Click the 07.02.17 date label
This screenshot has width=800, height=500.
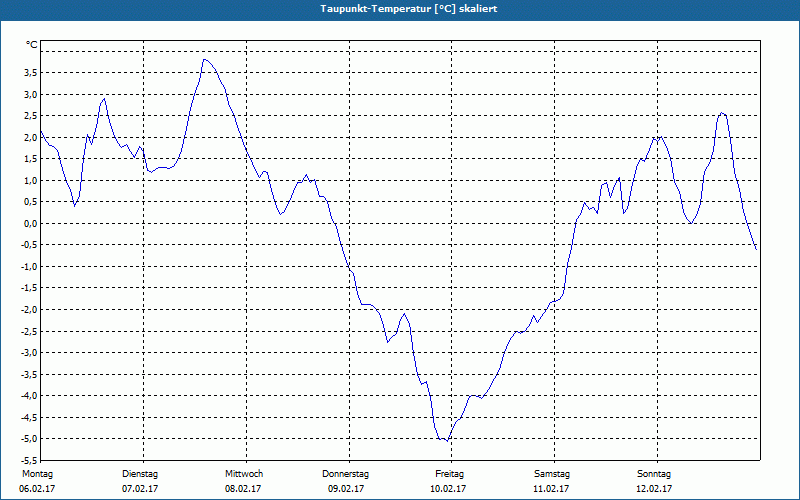140,489
